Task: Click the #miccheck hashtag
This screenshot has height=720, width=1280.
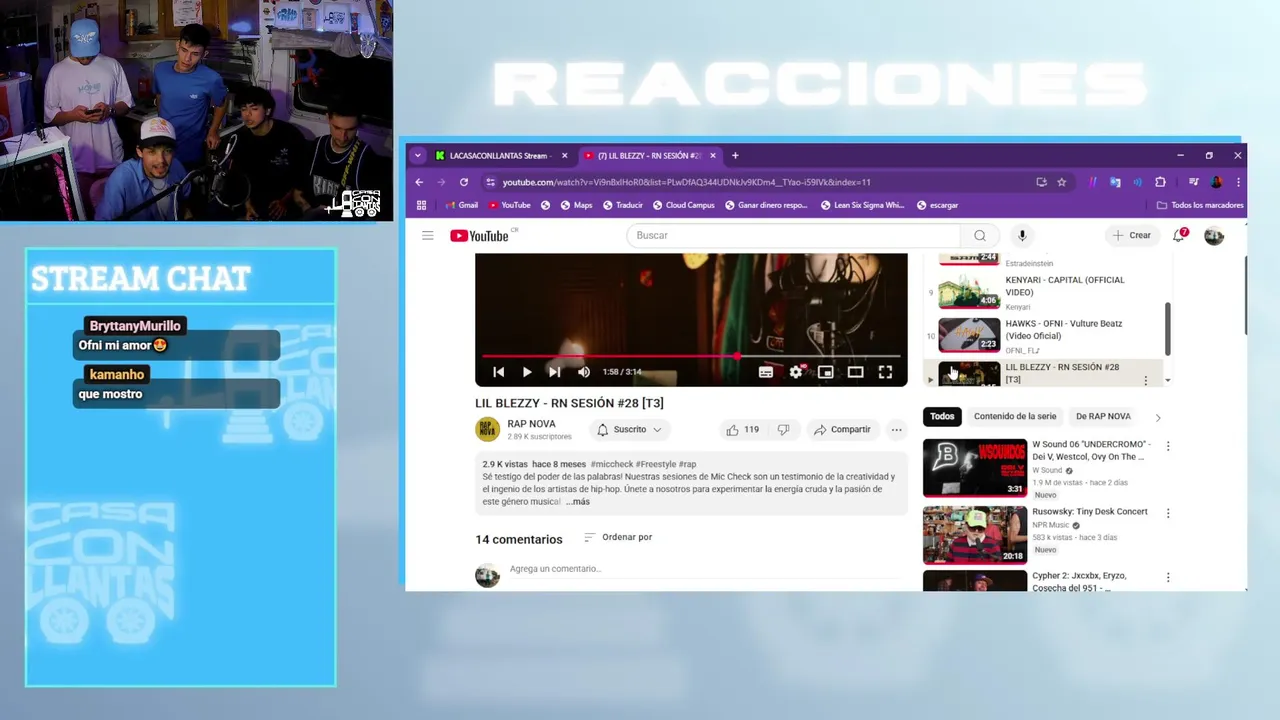Action: tap(611, 464)
